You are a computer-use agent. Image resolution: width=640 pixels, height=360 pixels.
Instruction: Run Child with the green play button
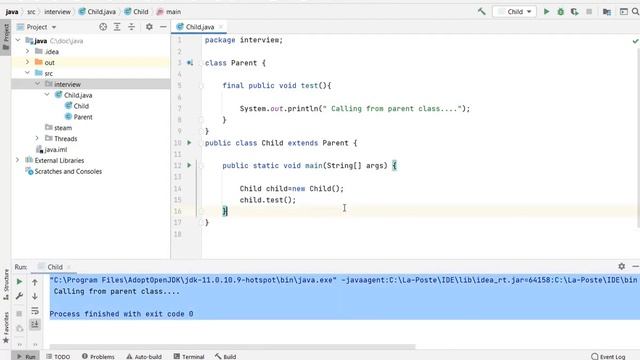pos(547,11)
